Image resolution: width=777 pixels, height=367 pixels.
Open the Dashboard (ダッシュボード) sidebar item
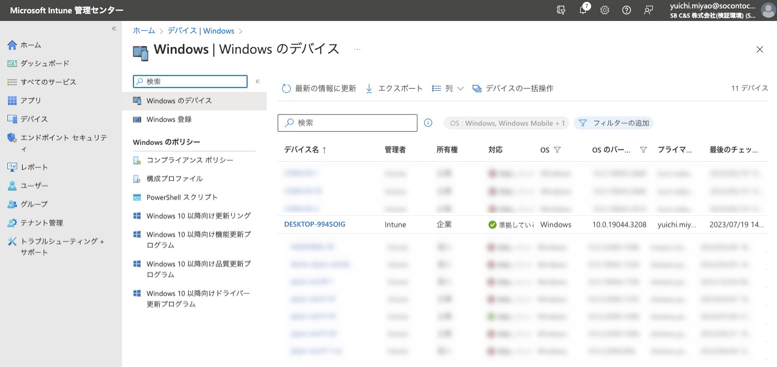(x=38, y=63)
